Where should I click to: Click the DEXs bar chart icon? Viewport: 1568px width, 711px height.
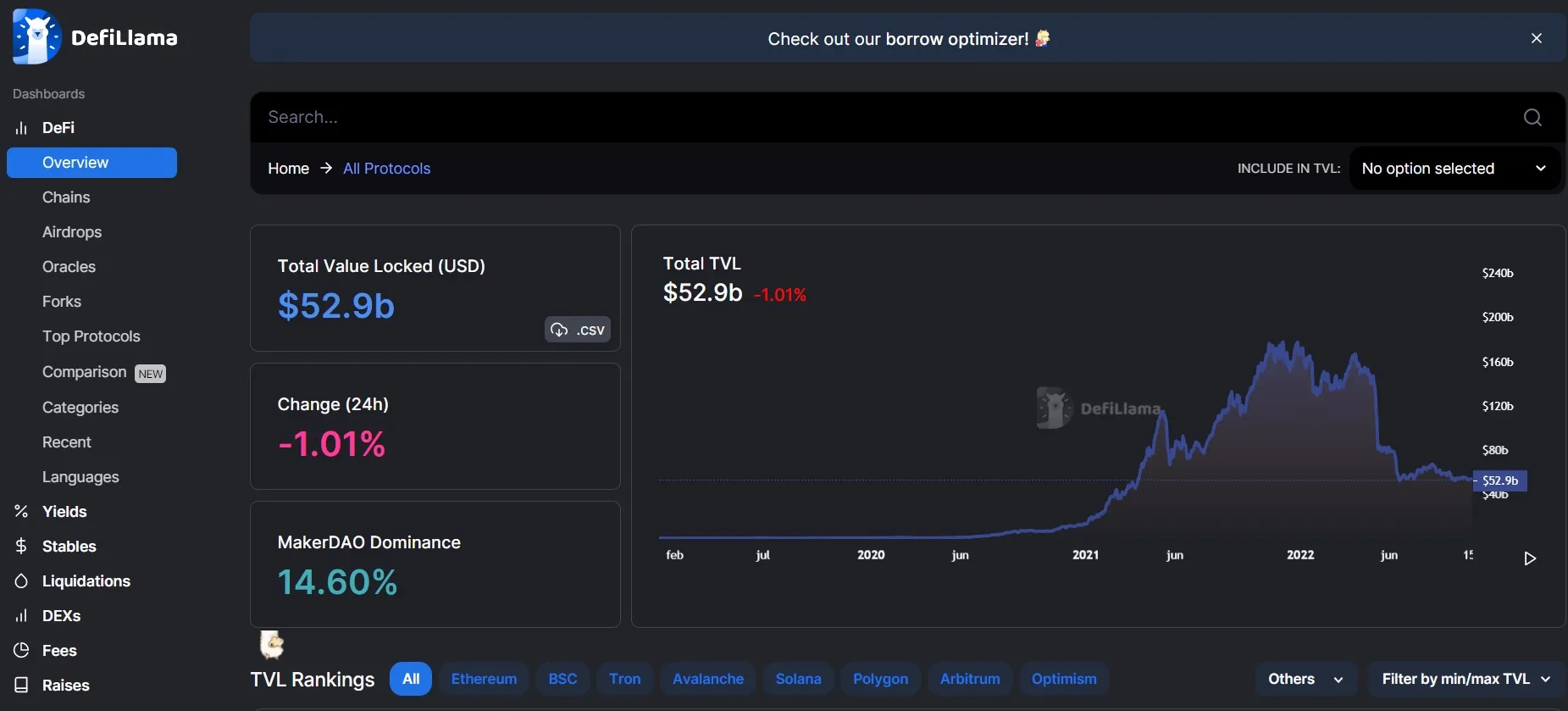point(21,615)
